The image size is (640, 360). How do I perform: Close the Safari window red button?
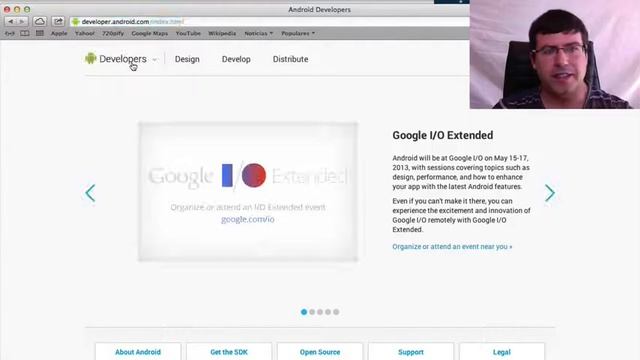(x=7, y=9)
